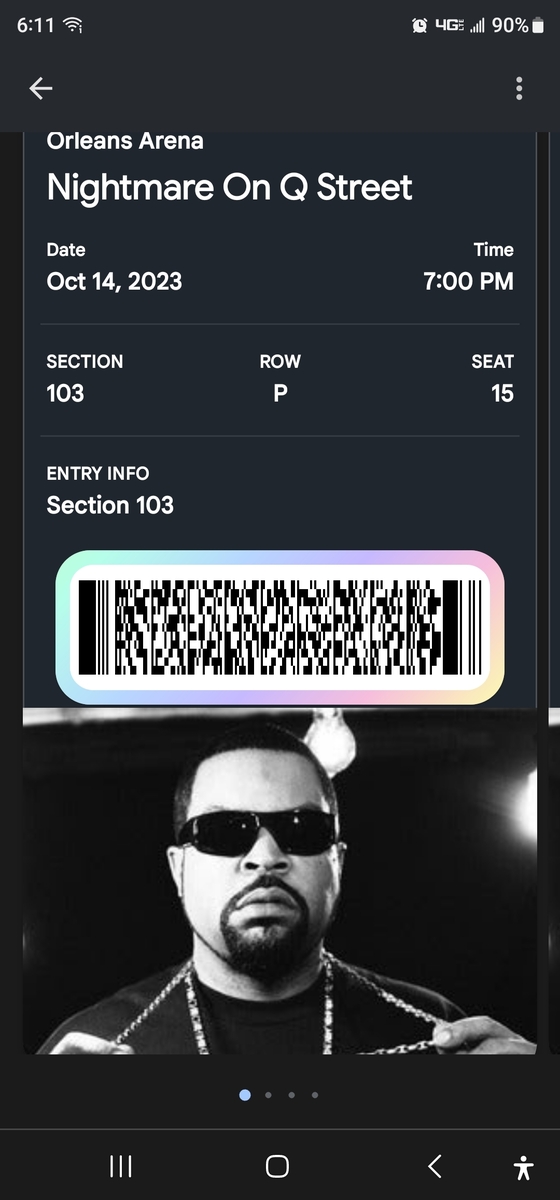
Task: Tap the black-and-white artist photo
Action: 280,881
